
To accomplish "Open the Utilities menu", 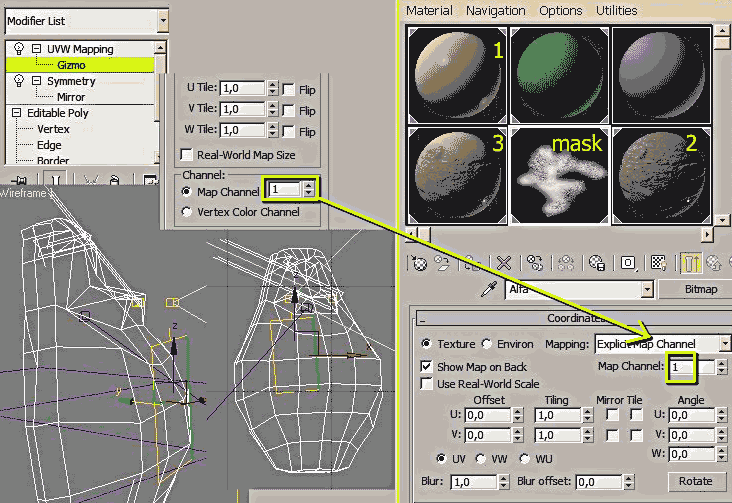I will [616, 10].
